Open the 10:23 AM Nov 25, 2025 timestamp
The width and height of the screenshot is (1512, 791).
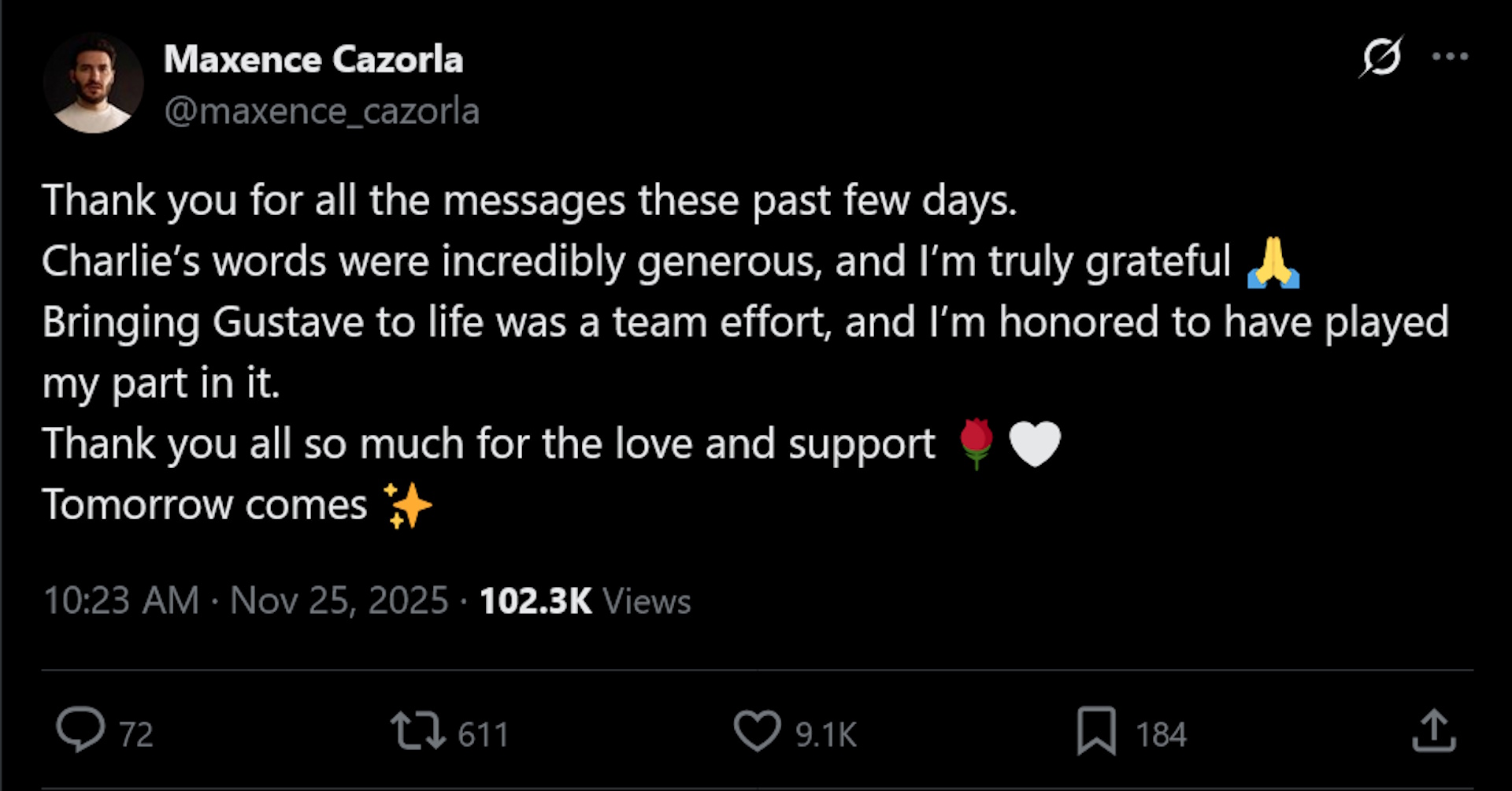coord(246,600)
